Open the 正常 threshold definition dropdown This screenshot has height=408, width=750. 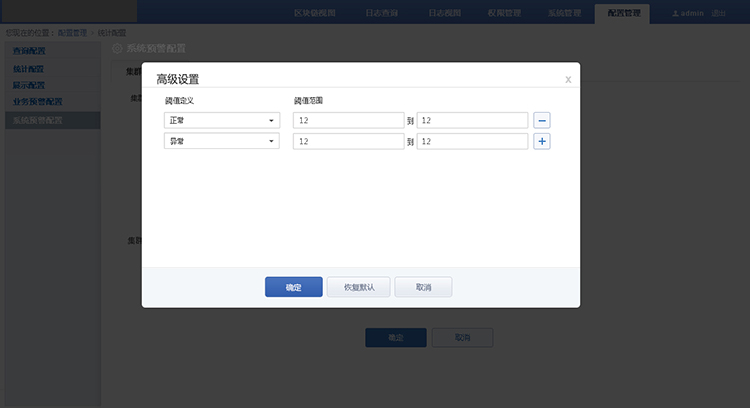click(222, 121)
